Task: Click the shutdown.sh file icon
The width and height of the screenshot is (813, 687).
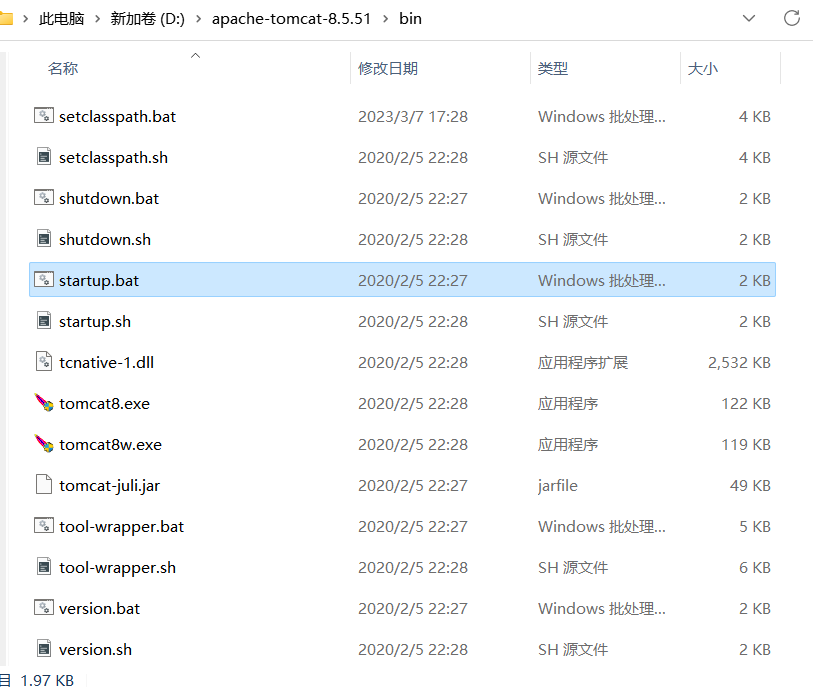Action: 44,239
